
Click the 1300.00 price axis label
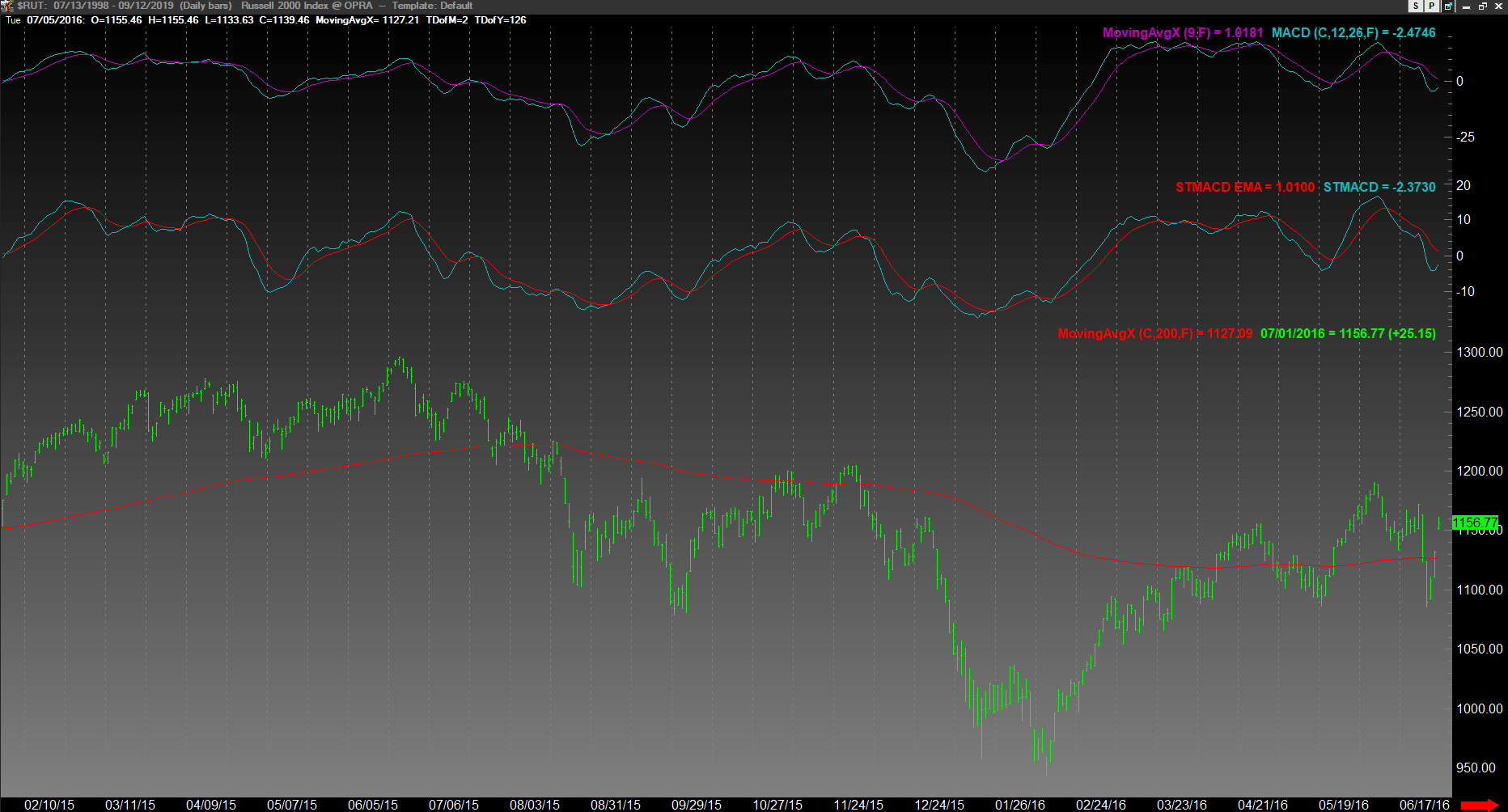[x=1479, y=352]
